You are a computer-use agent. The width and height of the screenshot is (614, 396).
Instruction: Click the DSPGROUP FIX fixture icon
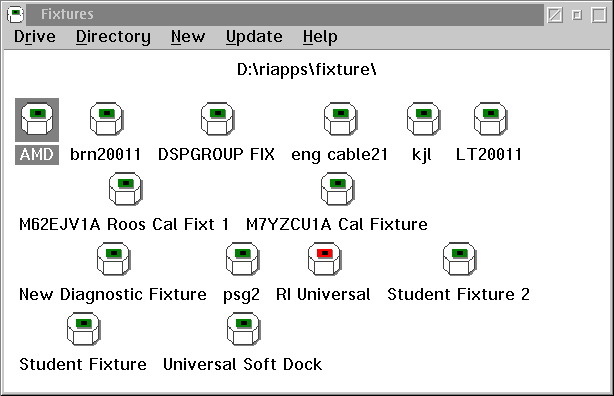point(217,119)
